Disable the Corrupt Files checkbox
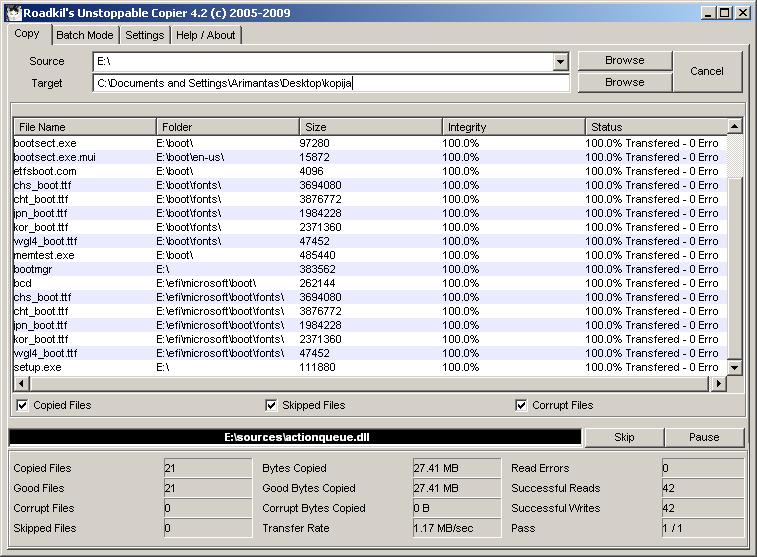This screenshot has height=557, width=757. click(521, 405)
